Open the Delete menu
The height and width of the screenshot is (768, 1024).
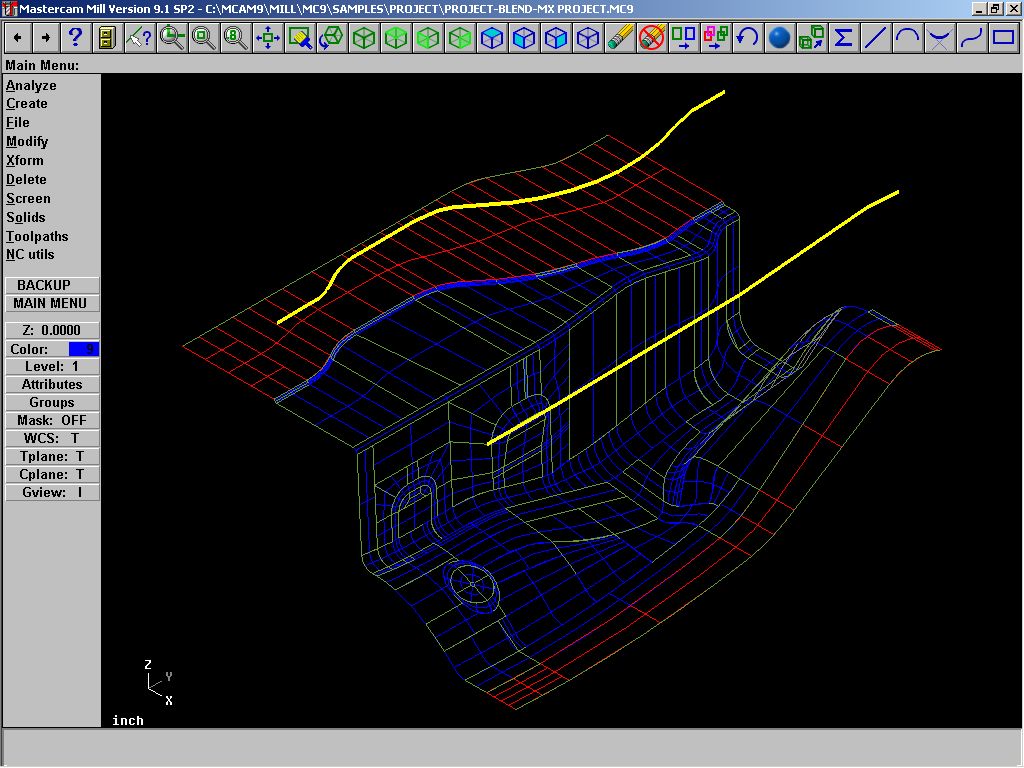26,179
